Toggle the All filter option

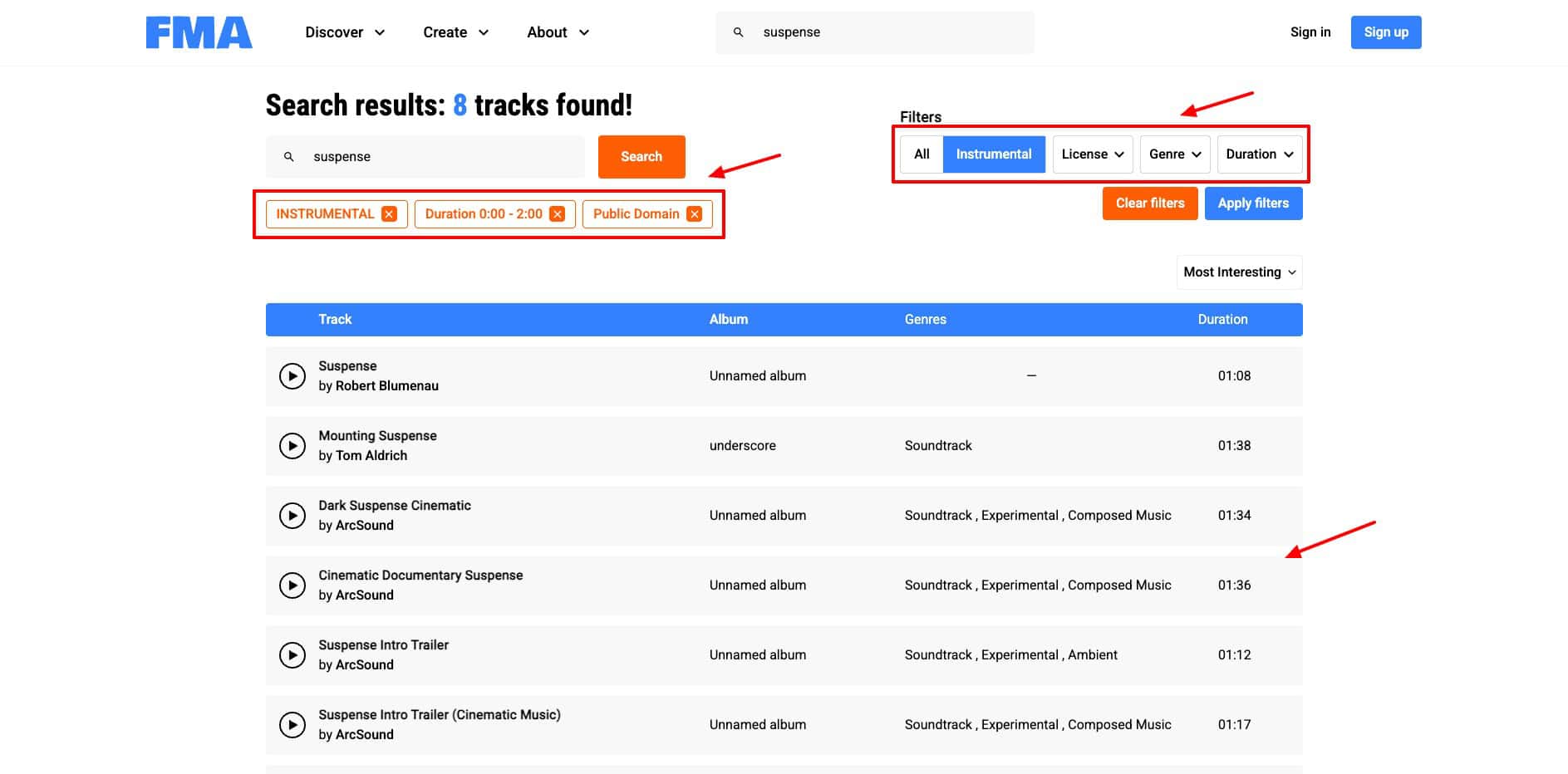pos(922,154)
